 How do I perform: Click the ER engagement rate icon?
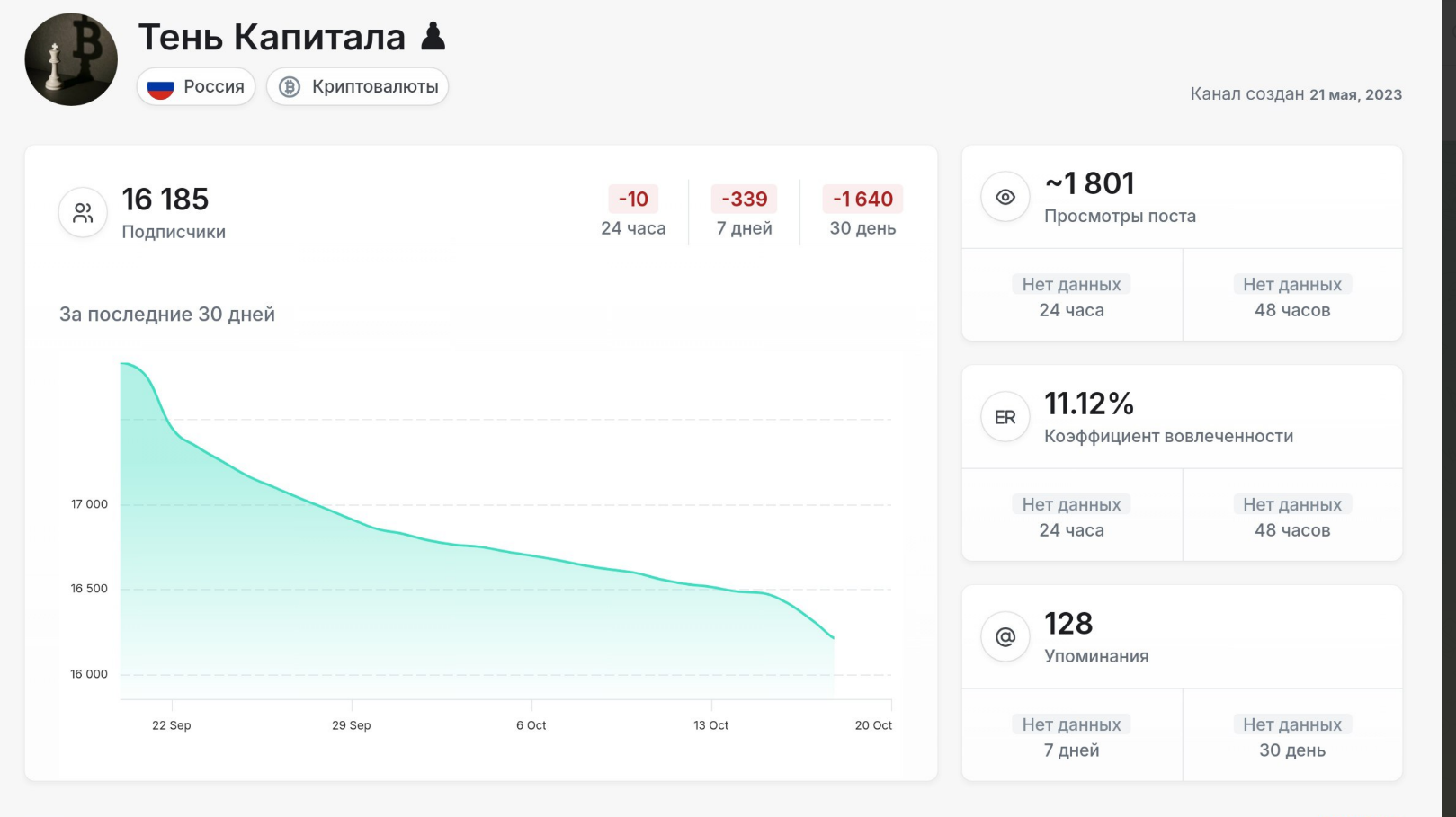point(1005,417)
